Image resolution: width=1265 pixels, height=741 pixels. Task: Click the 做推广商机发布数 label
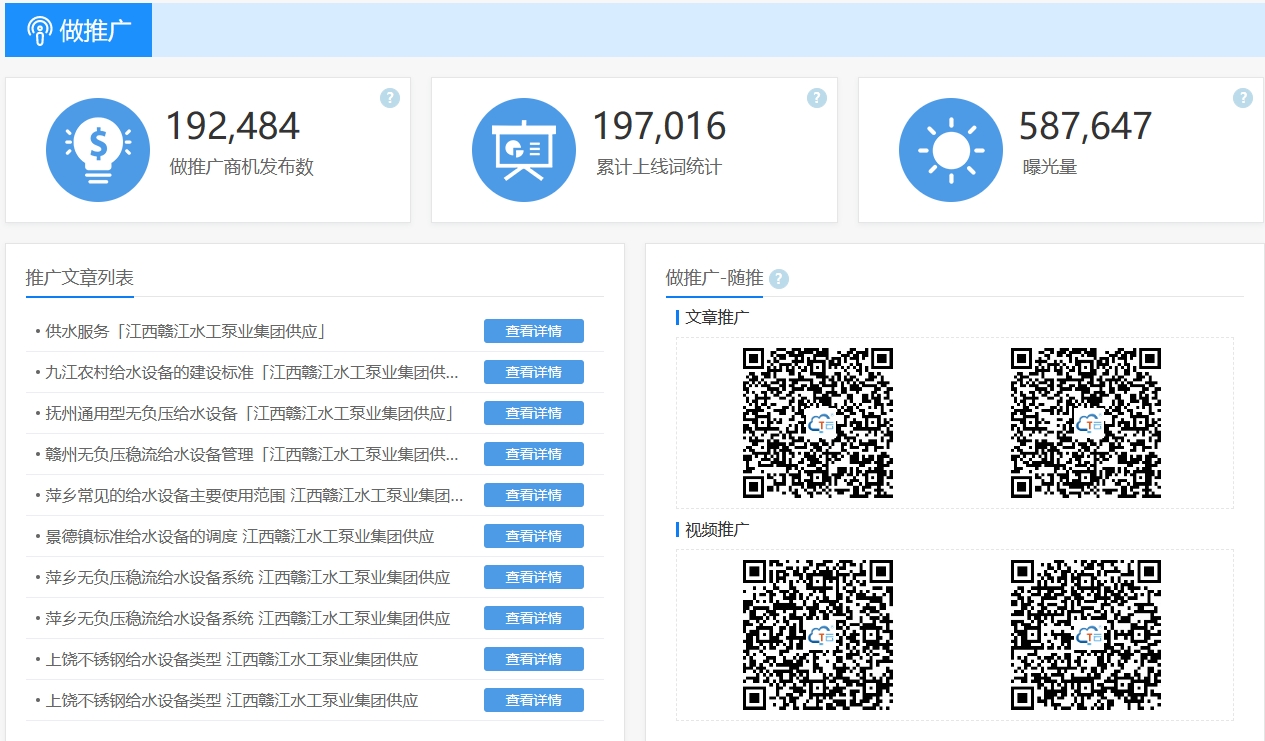coord(242,167)
